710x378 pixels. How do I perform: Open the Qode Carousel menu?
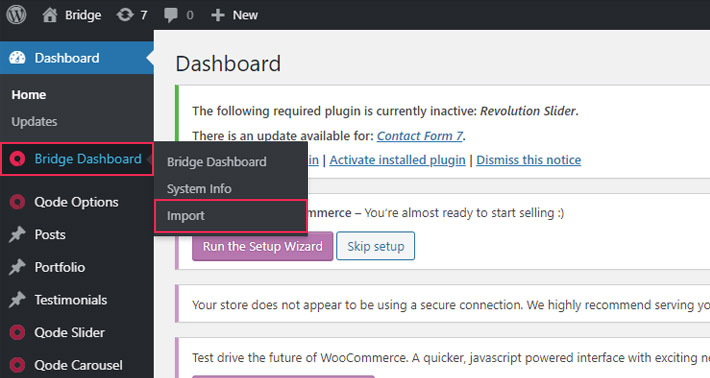[x=78, y=365]
